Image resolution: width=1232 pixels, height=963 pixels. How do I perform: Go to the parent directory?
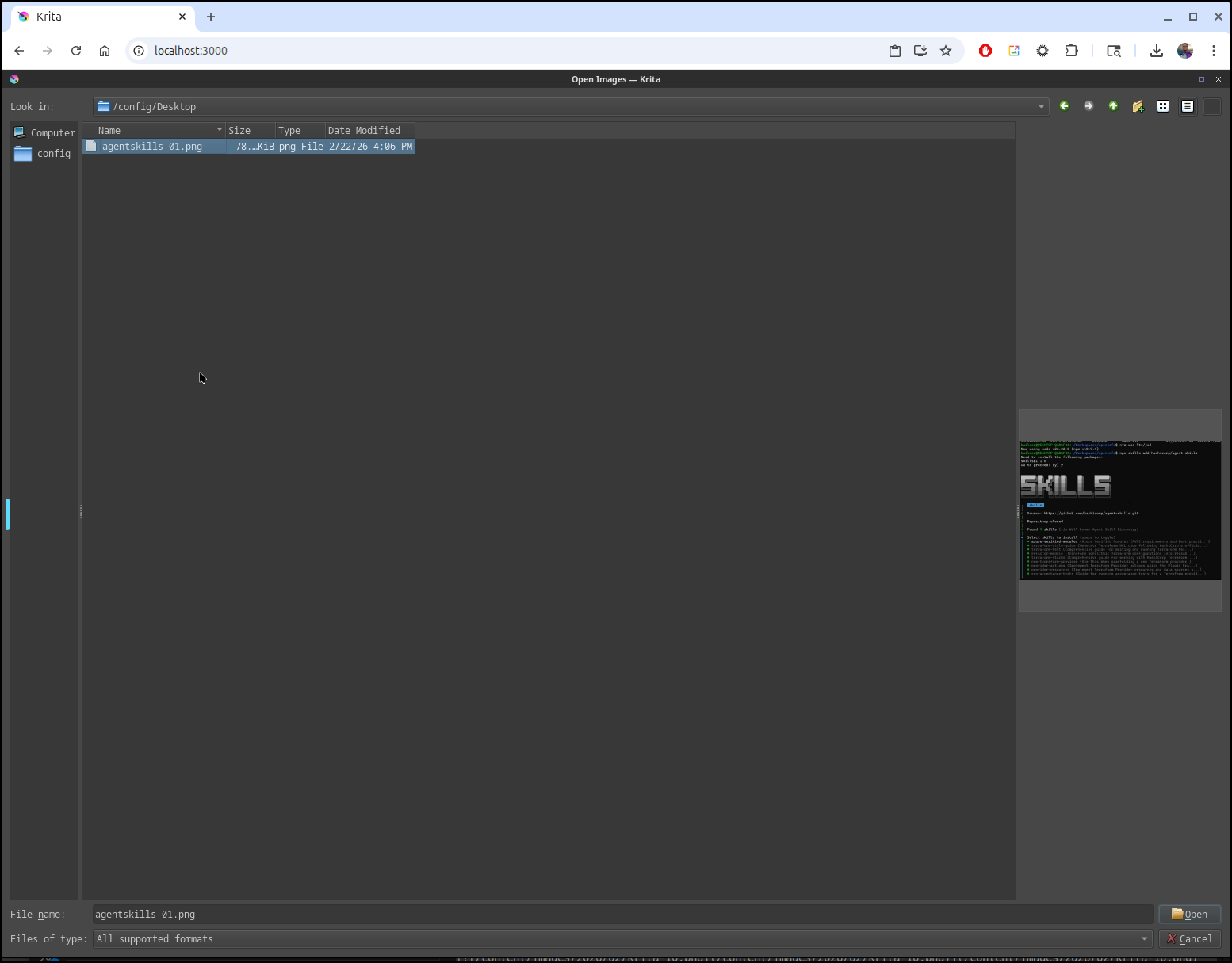(x=1114, y=105)
